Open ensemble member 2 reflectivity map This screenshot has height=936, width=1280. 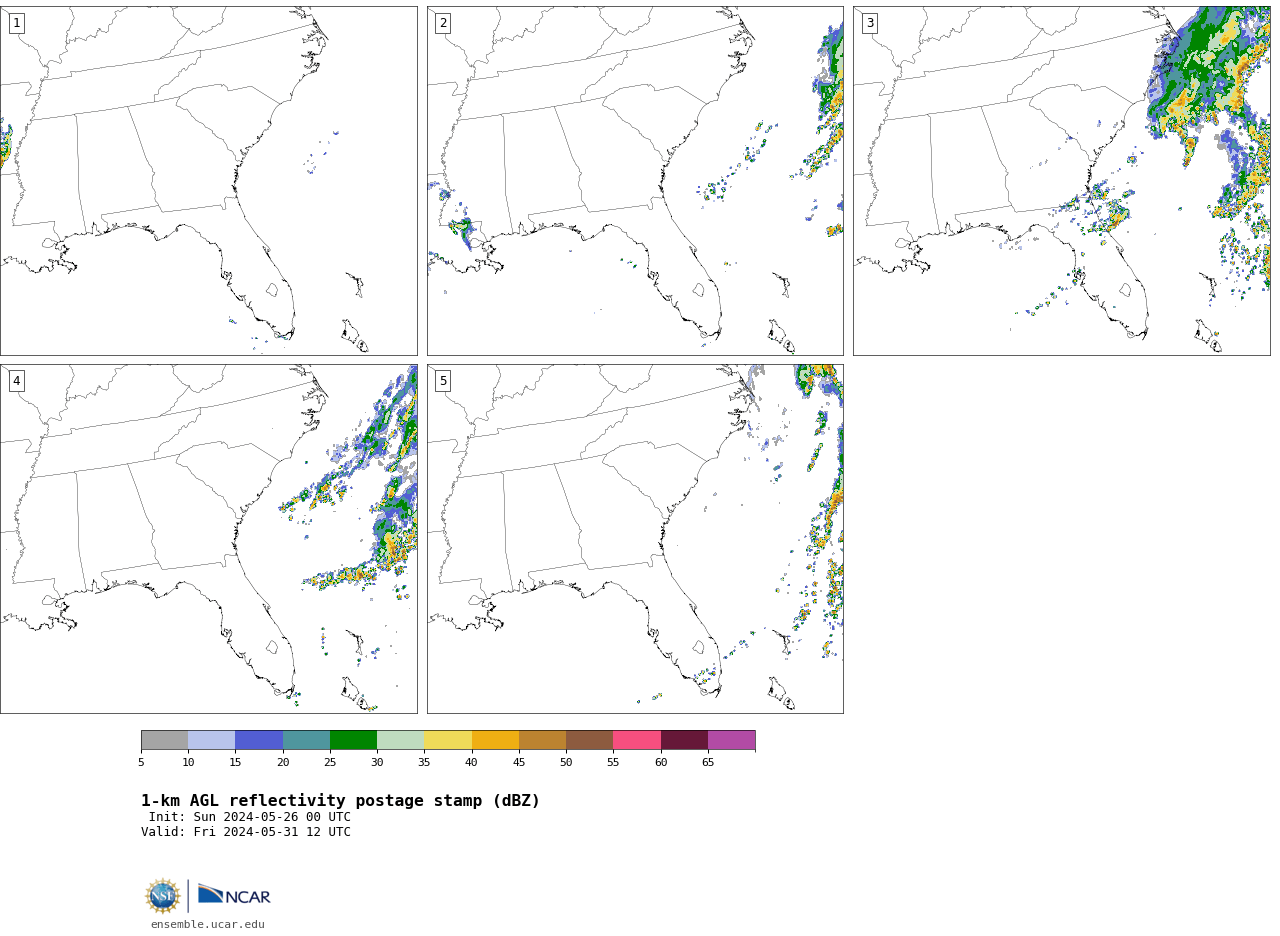click(x=635, y=181)
